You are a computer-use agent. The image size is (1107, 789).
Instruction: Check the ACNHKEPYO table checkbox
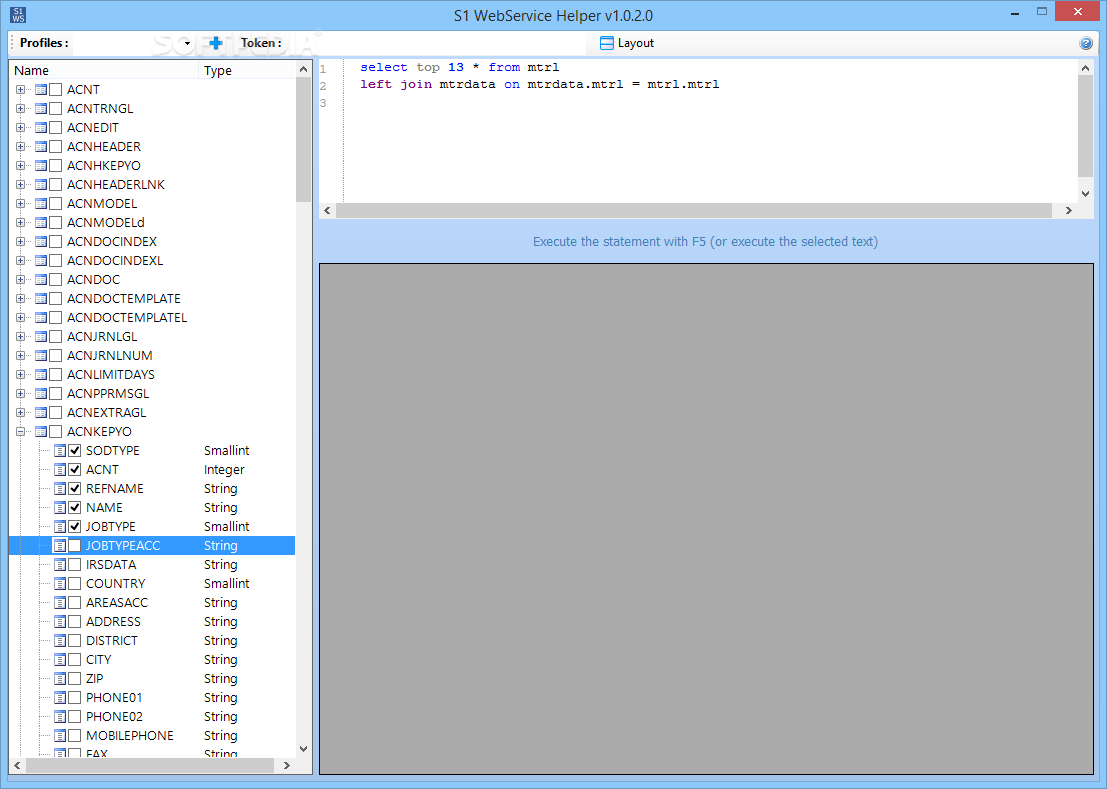tap(56, 166)
